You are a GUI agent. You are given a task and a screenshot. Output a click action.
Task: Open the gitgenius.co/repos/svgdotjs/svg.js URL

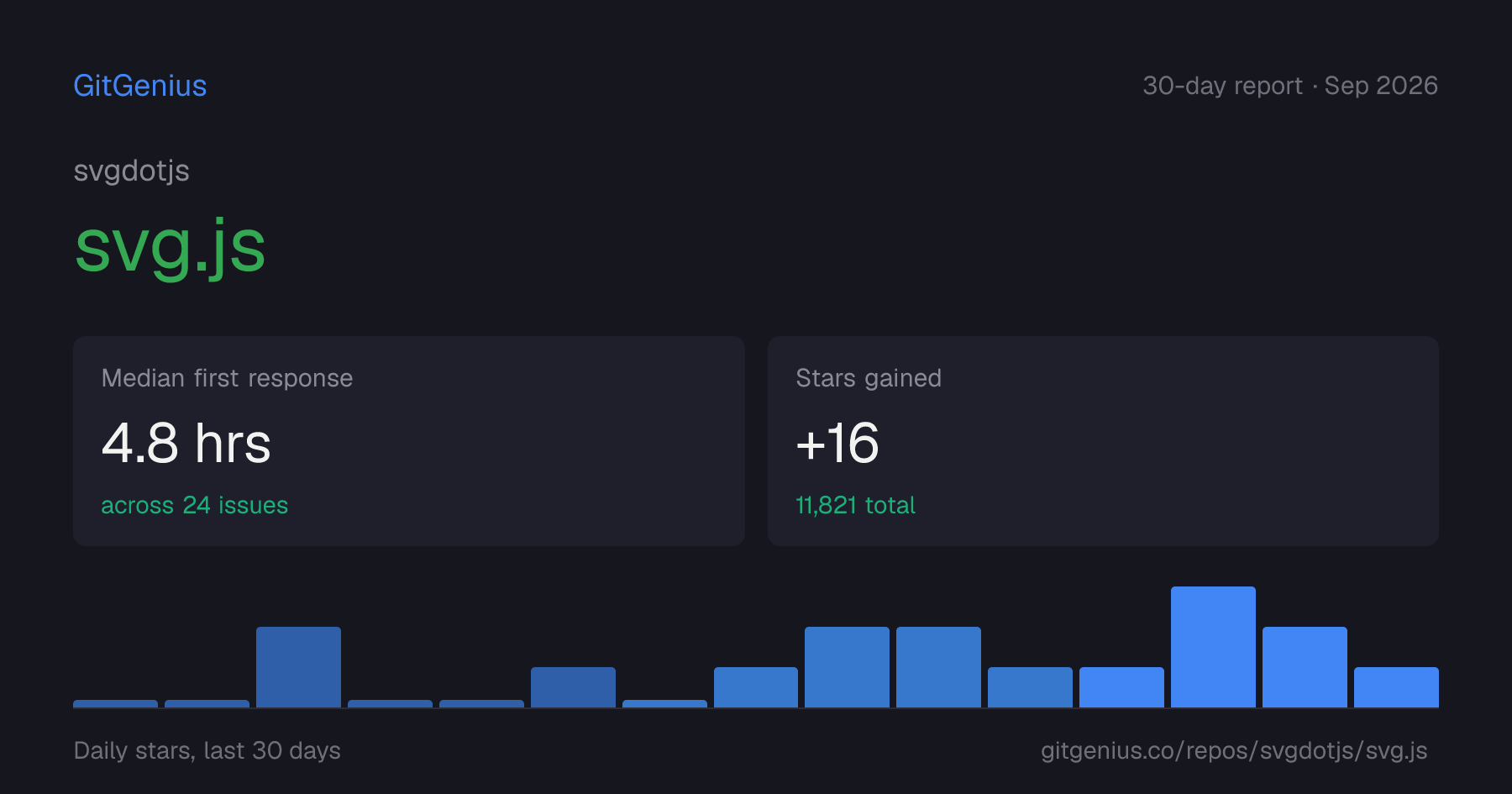[x=1234, y=750]
